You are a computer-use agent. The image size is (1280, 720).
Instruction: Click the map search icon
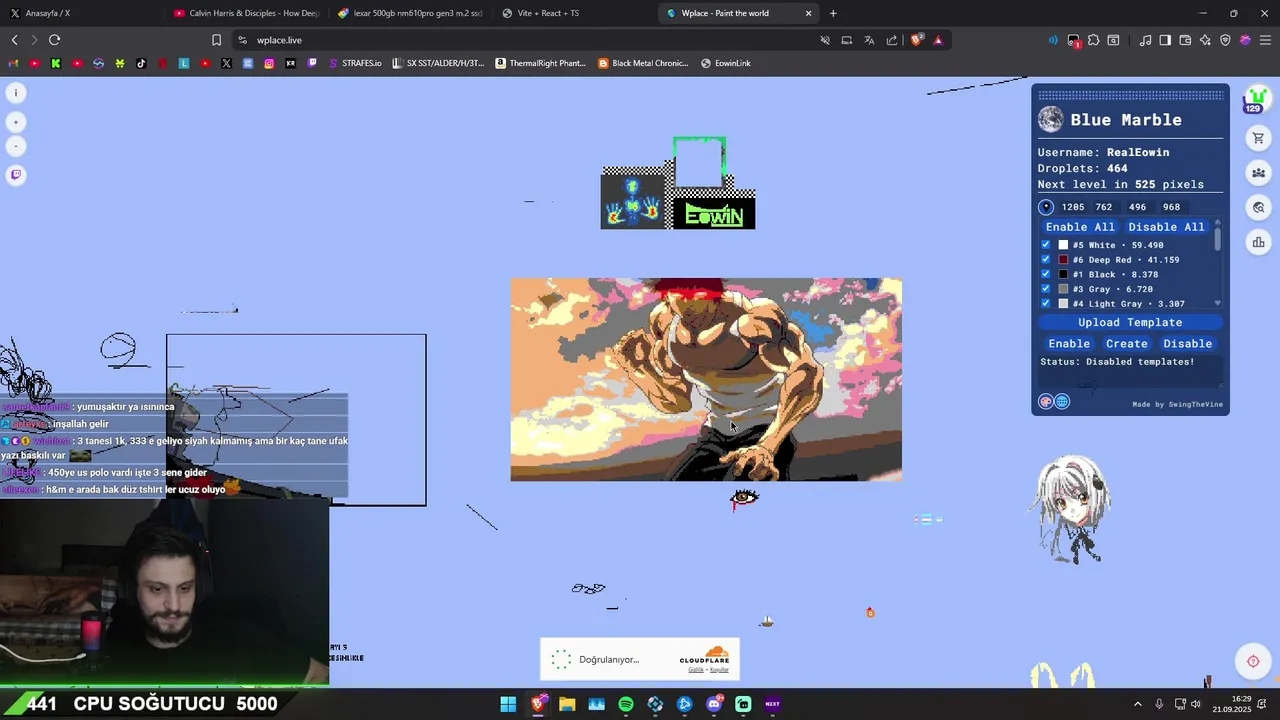tap(1258, 208)
